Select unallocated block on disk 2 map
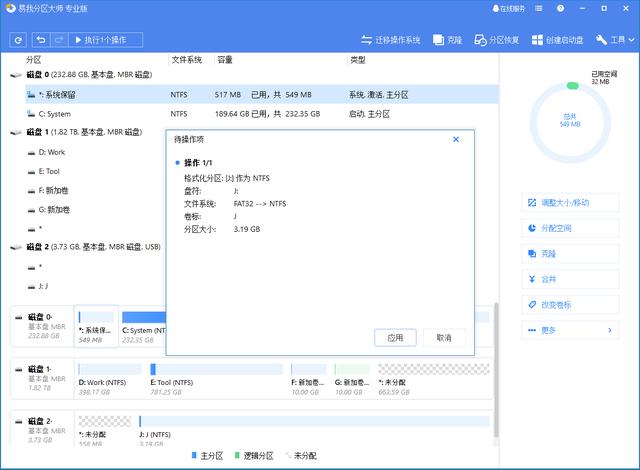This screenshot has width=640, height=470. point(104,430)
